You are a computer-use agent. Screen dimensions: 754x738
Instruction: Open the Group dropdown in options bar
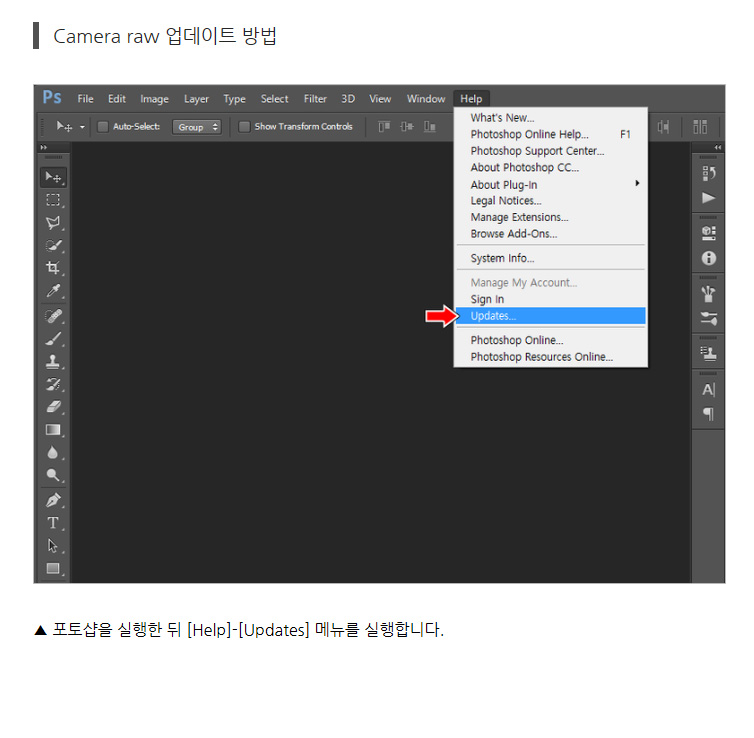coord(197,127)
